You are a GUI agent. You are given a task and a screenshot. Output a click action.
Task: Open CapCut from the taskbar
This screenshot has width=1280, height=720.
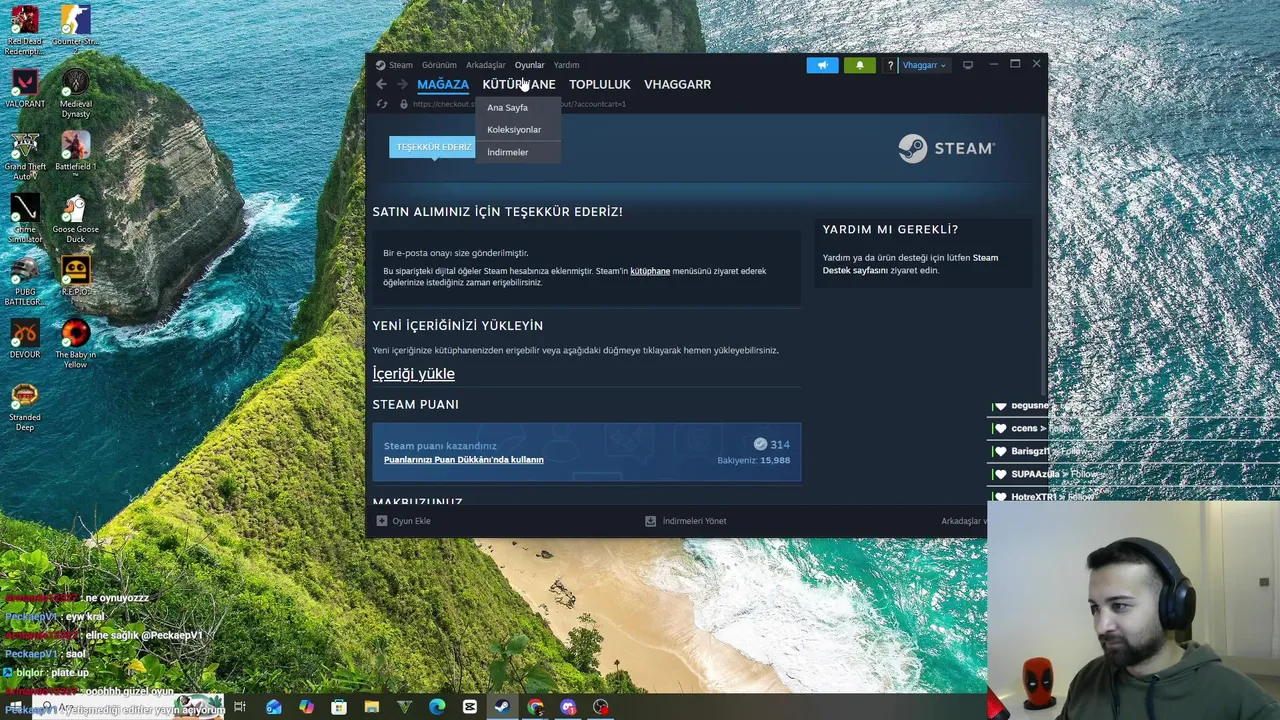point(470,707)
